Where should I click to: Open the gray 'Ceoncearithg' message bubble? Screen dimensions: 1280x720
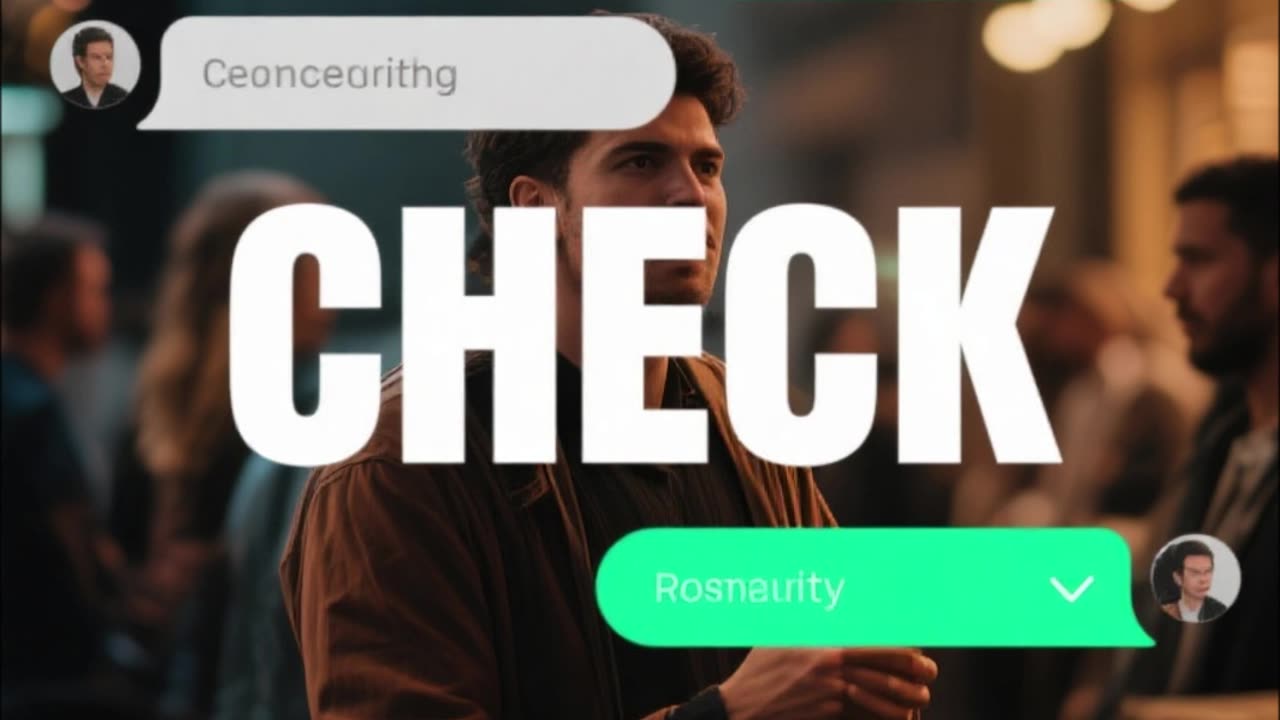408,73
